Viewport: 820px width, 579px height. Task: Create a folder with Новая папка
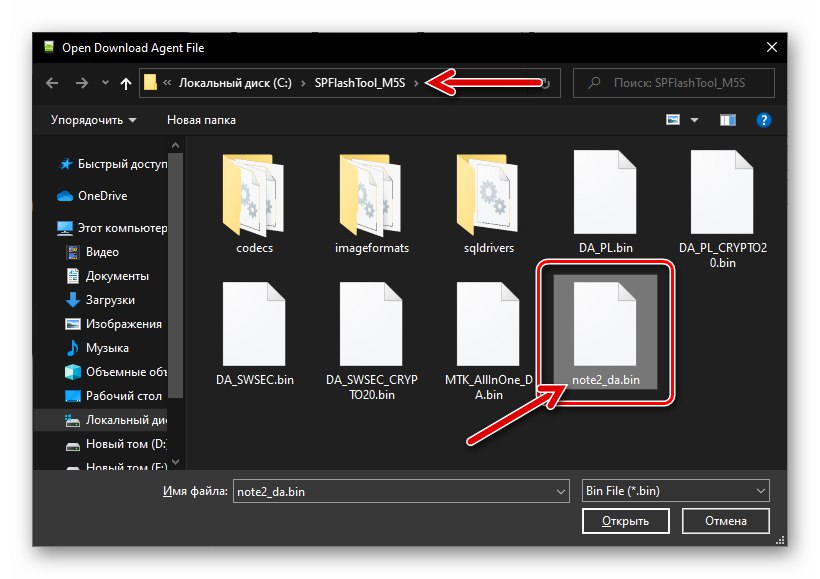201,120
